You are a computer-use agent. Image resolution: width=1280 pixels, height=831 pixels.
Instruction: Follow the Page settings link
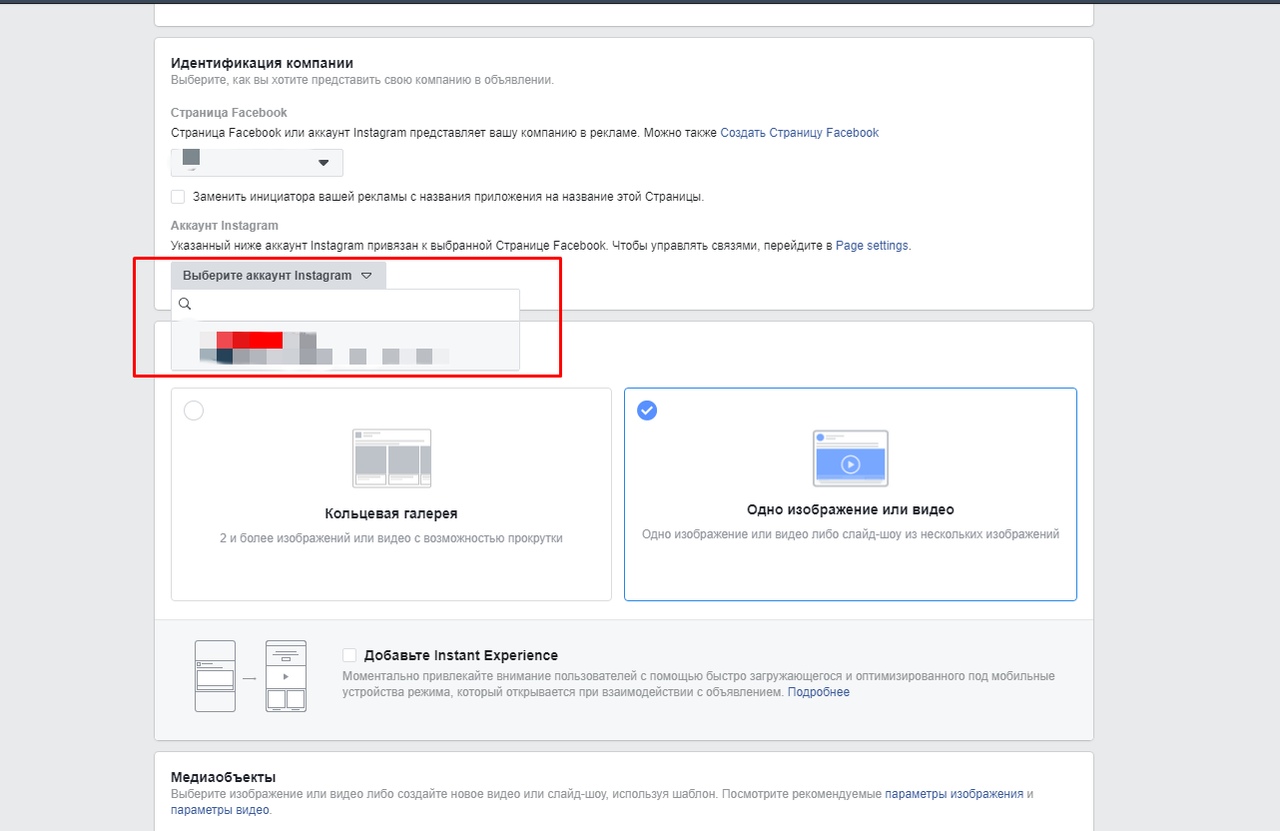pos(872,245)
